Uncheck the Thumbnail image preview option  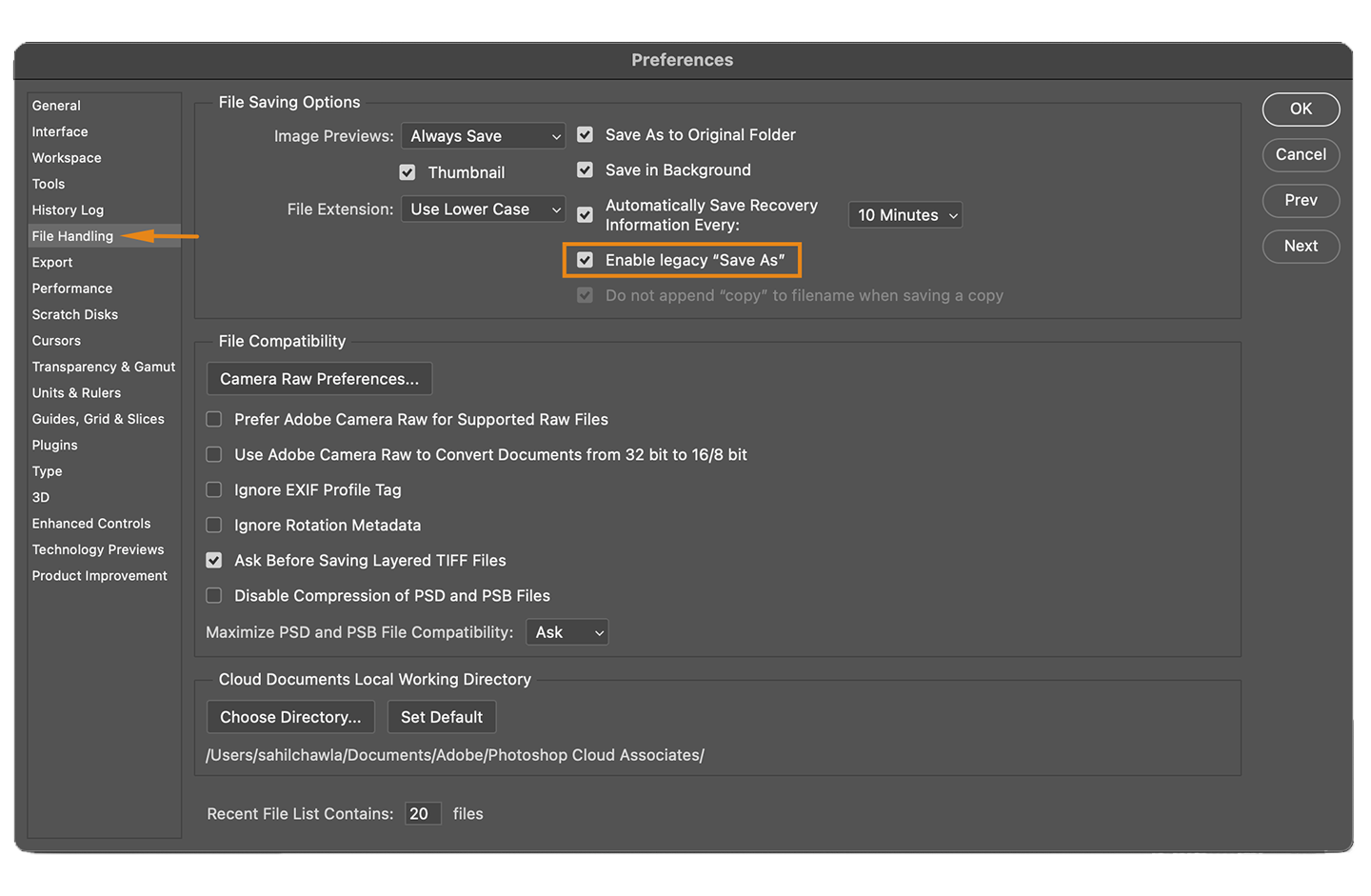pyautogui.click(x=407, y=172)
